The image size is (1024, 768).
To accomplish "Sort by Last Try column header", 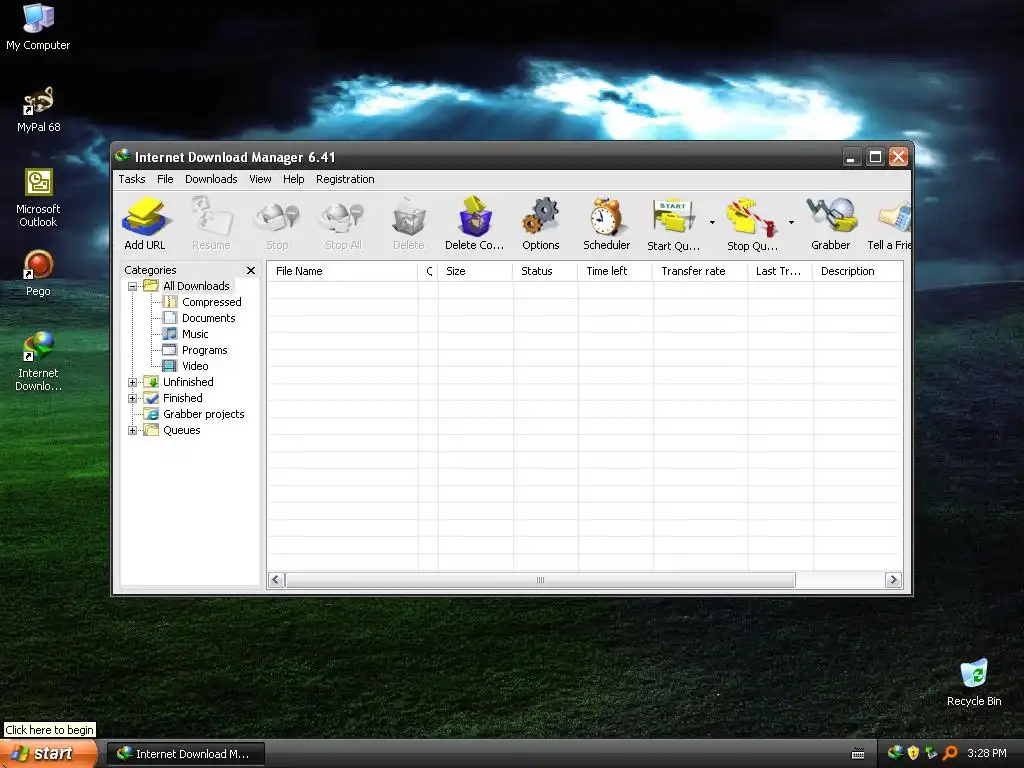I will coord(780,271).
